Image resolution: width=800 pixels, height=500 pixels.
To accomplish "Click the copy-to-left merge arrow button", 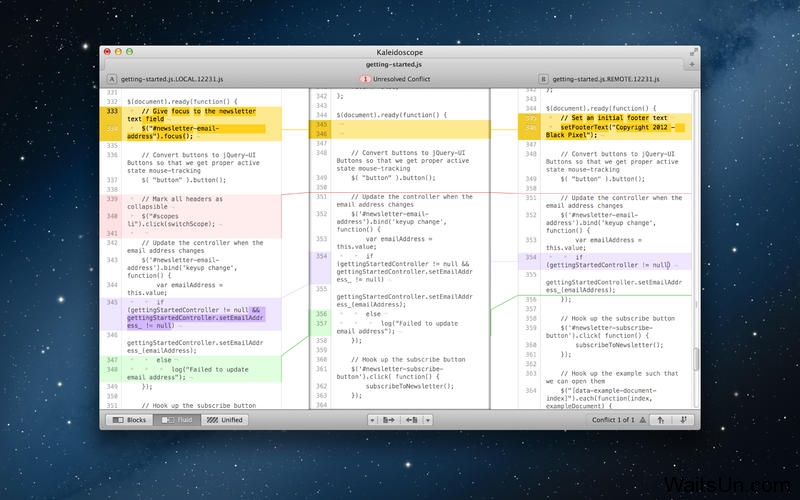I will [x=411, y=420].
